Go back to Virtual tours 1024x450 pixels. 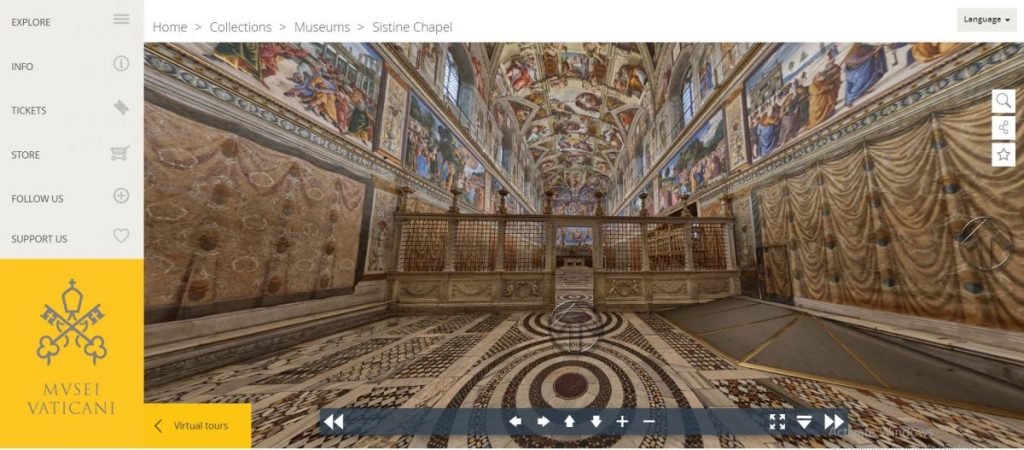192,426
